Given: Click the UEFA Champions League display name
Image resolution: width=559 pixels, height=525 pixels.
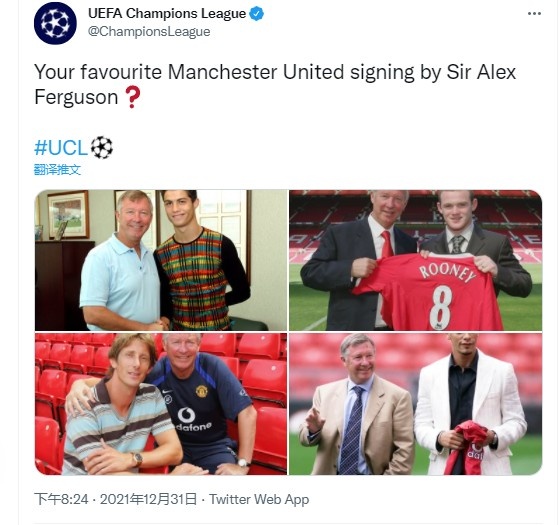Looking at the screenshot, I should 167,14.
